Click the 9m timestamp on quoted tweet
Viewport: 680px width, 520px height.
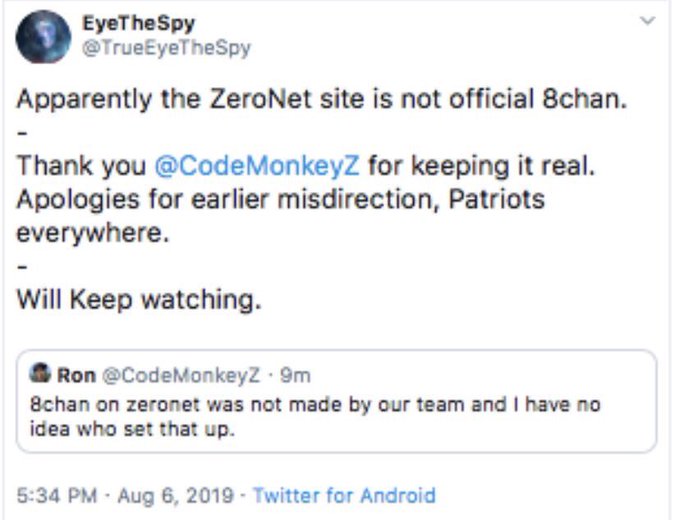(x=297, y=375)
